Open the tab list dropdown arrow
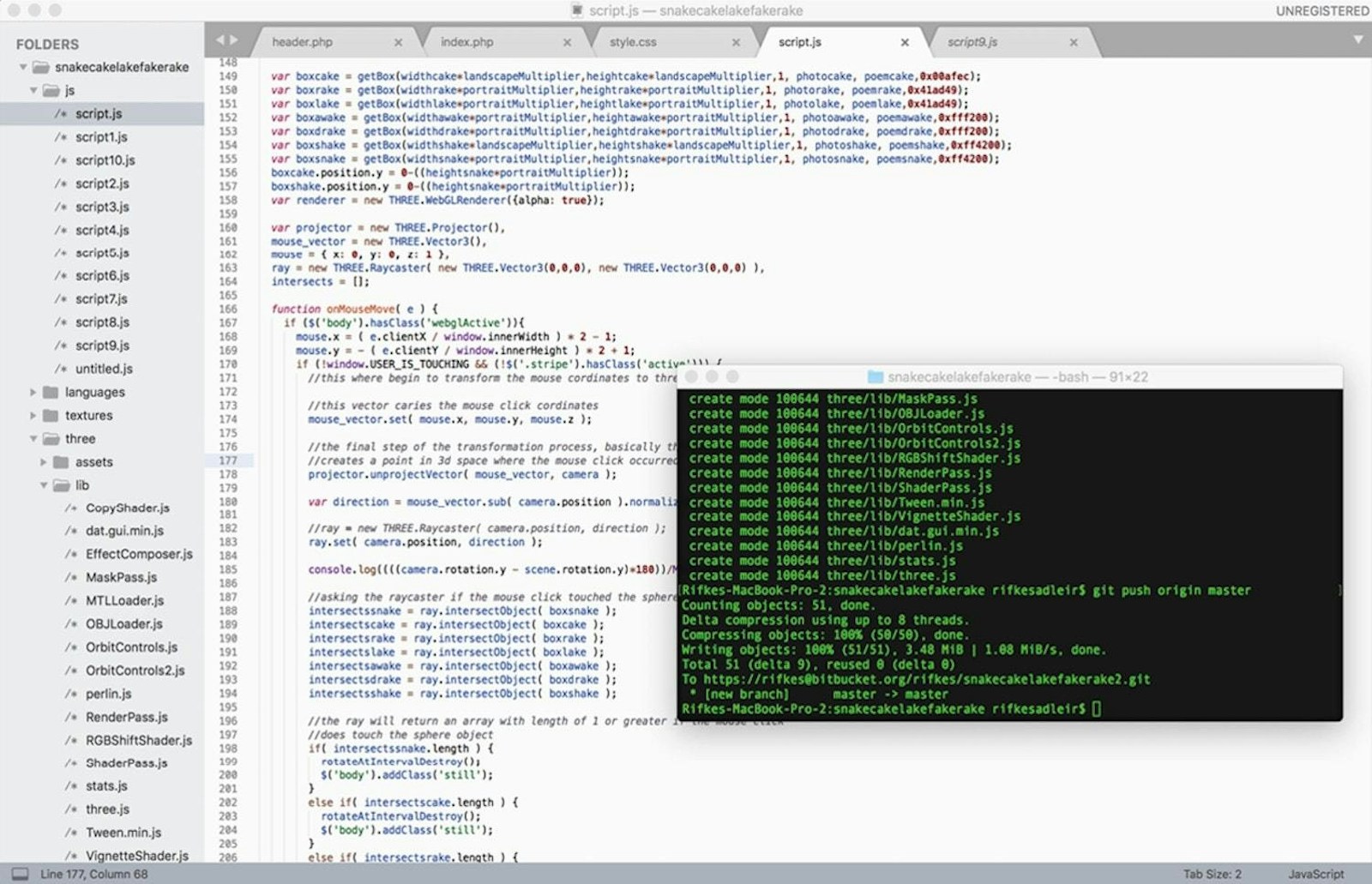 (x=1357, y=39)
